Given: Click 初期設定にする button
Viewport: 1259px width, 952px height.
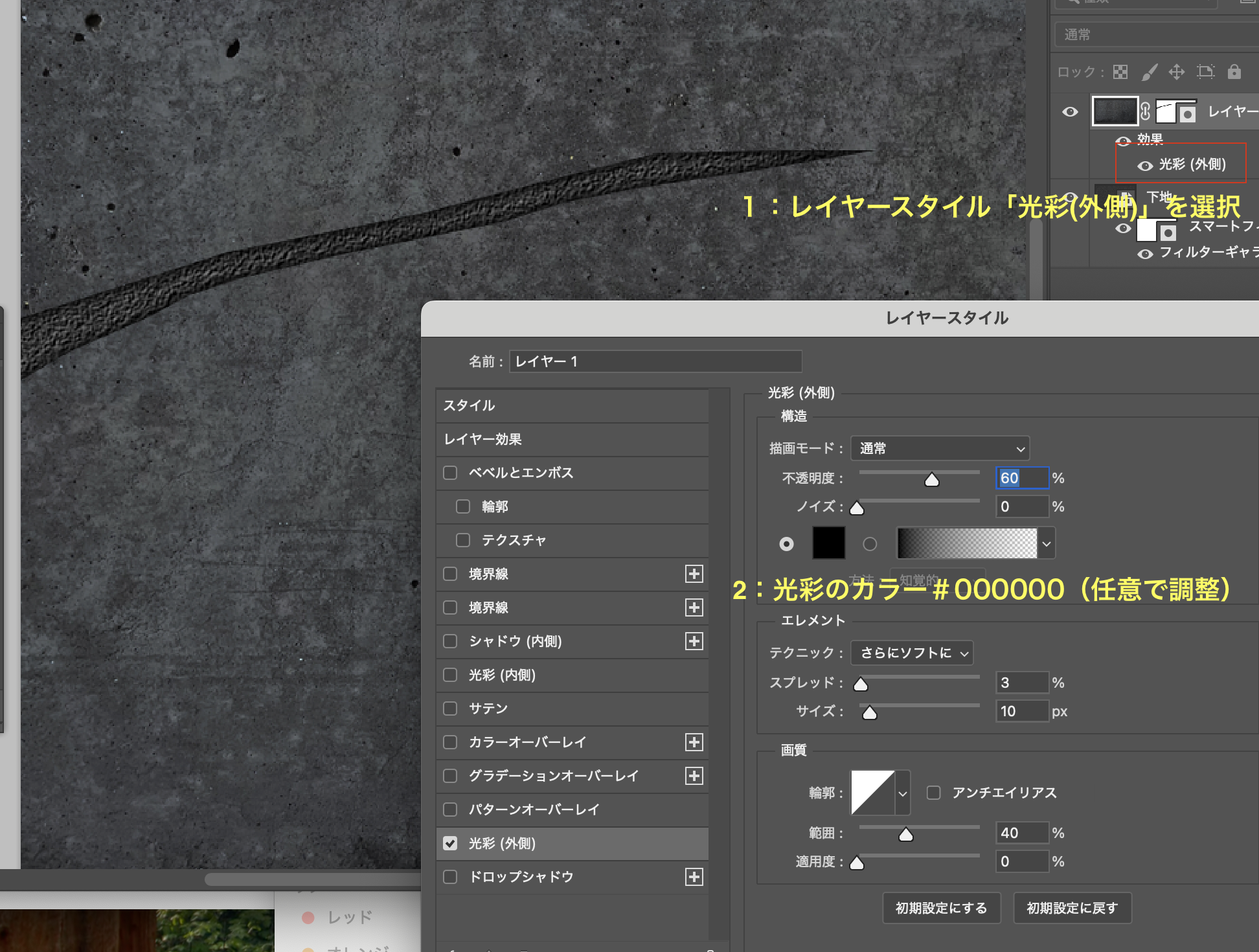Looking at the screenshot, I should tap(941, 908).
